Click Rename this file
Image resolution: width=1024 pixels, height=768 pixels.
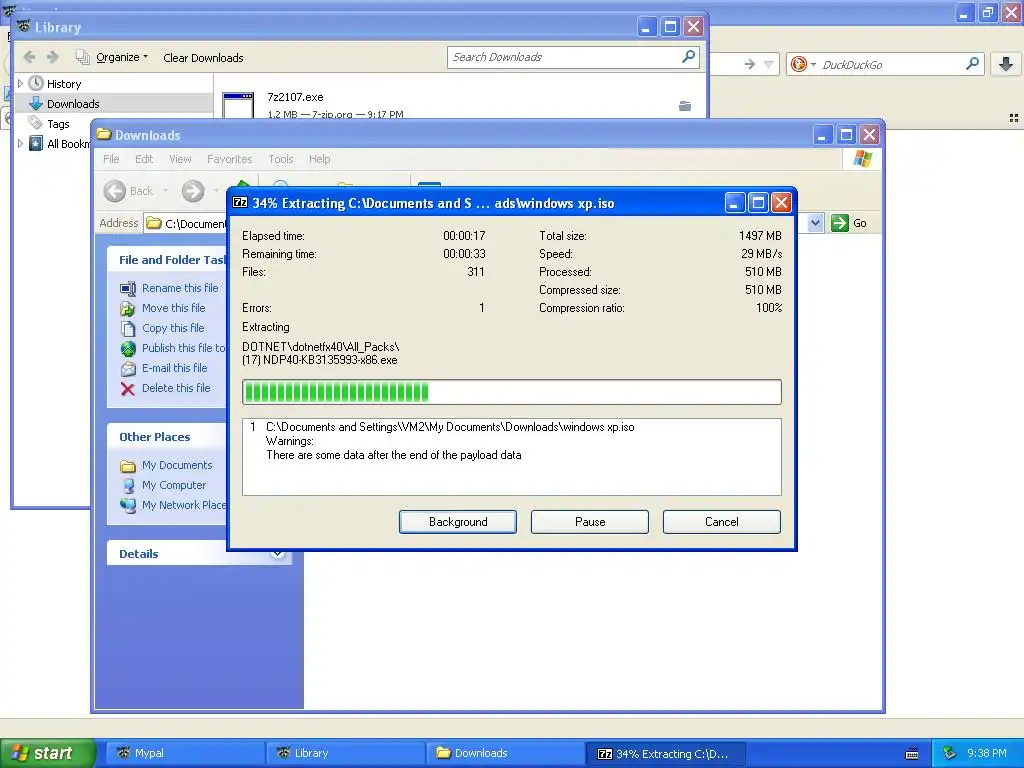pos(180,288)
